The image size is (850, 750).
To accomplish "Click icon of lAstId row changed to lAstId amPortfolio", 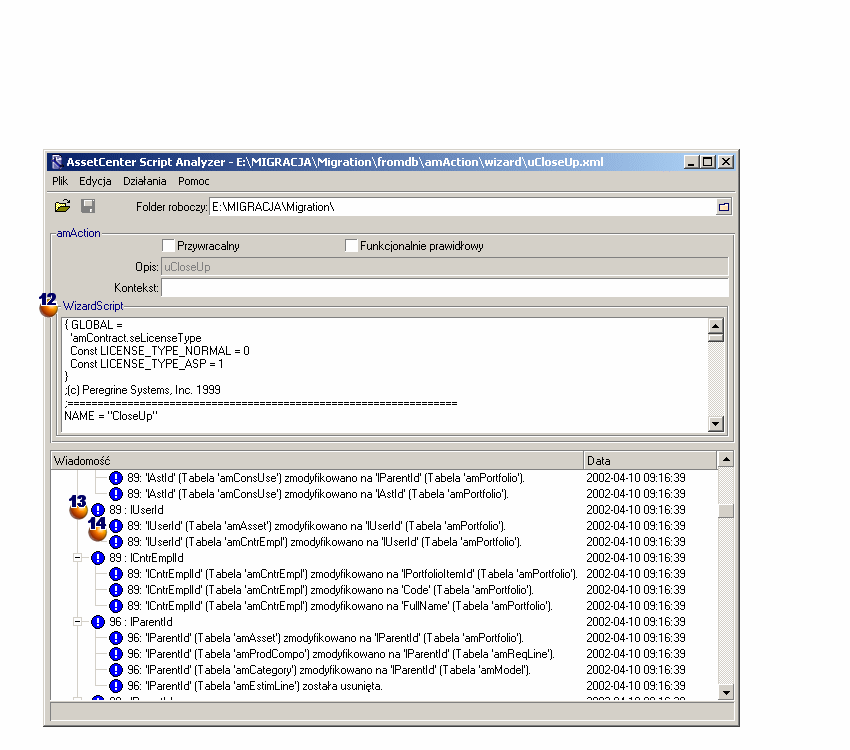I will 116,494.
